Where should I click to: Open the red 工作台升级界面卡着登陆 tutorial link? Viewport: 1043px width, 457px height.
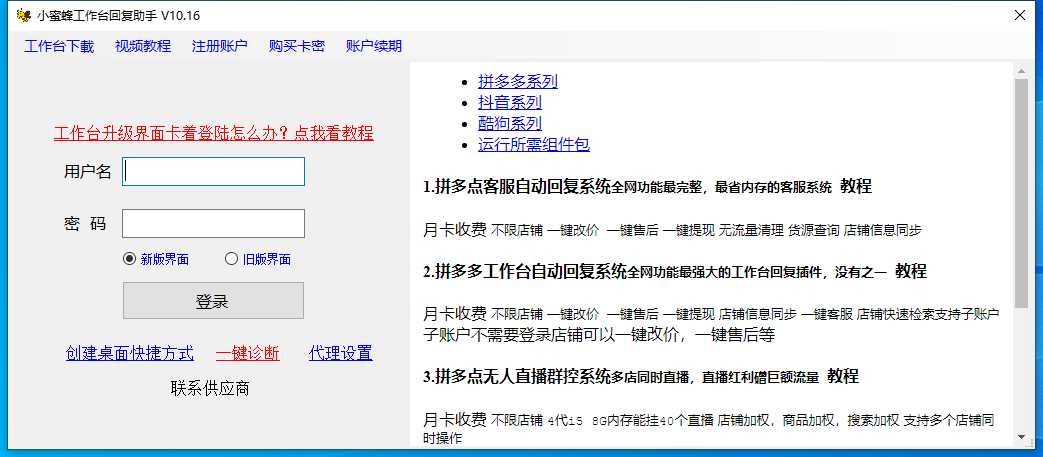[x=213, y=133]
